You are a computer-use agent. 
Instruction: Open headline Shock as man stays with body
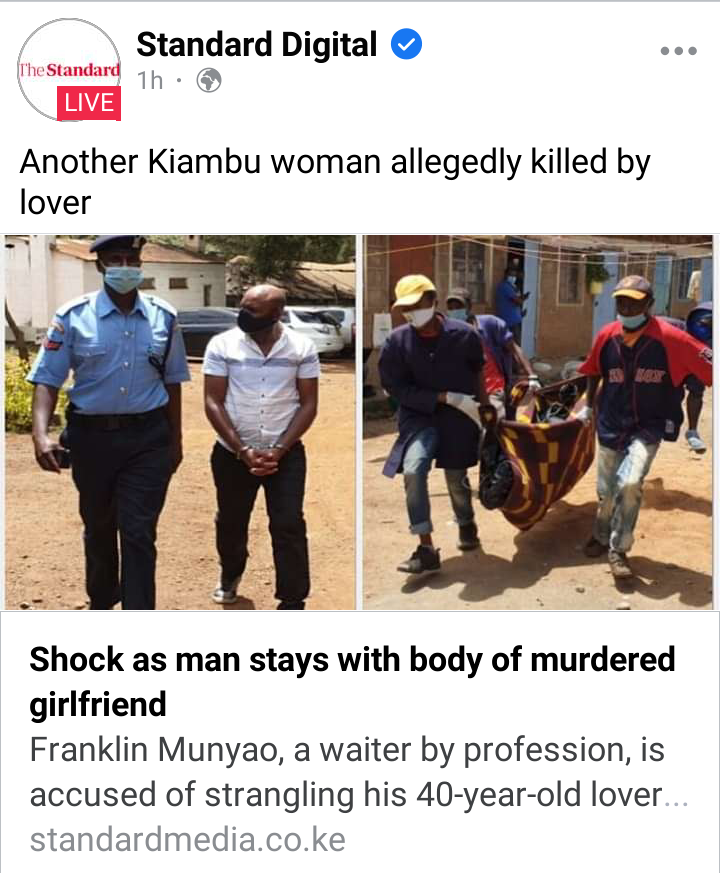tap(352, 682)
